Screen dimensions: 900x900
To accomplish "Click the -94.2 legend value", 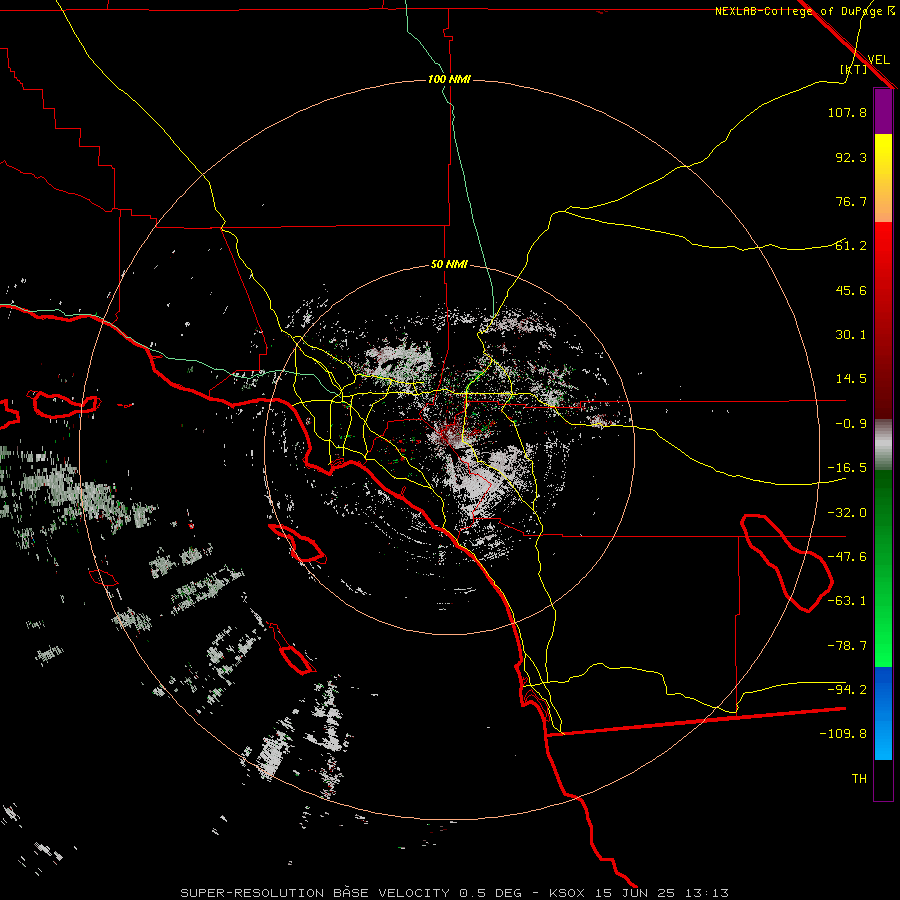I will point(847,690).
